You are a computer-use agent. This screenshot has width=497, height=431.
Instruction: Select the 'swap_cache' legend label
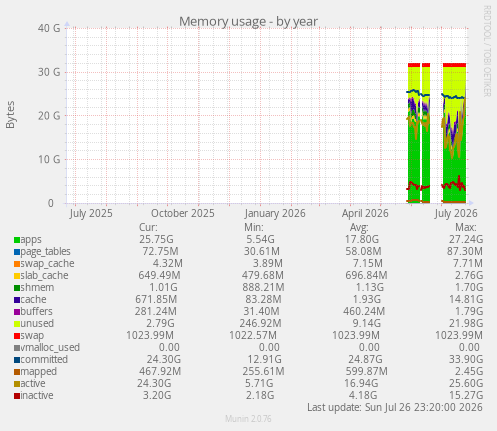[x=47, y=264]
